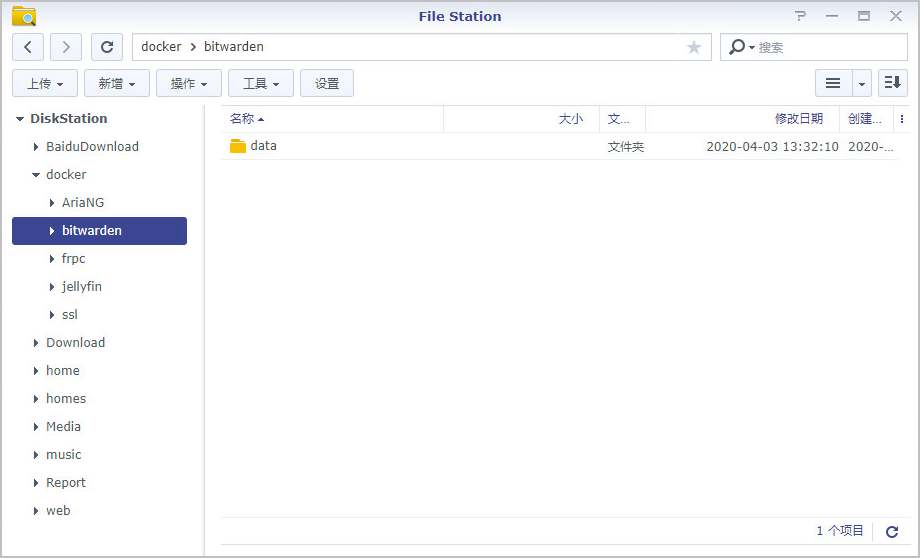Click the 设置 button
The width and height of the screenshot is (920, 558).
327,83
